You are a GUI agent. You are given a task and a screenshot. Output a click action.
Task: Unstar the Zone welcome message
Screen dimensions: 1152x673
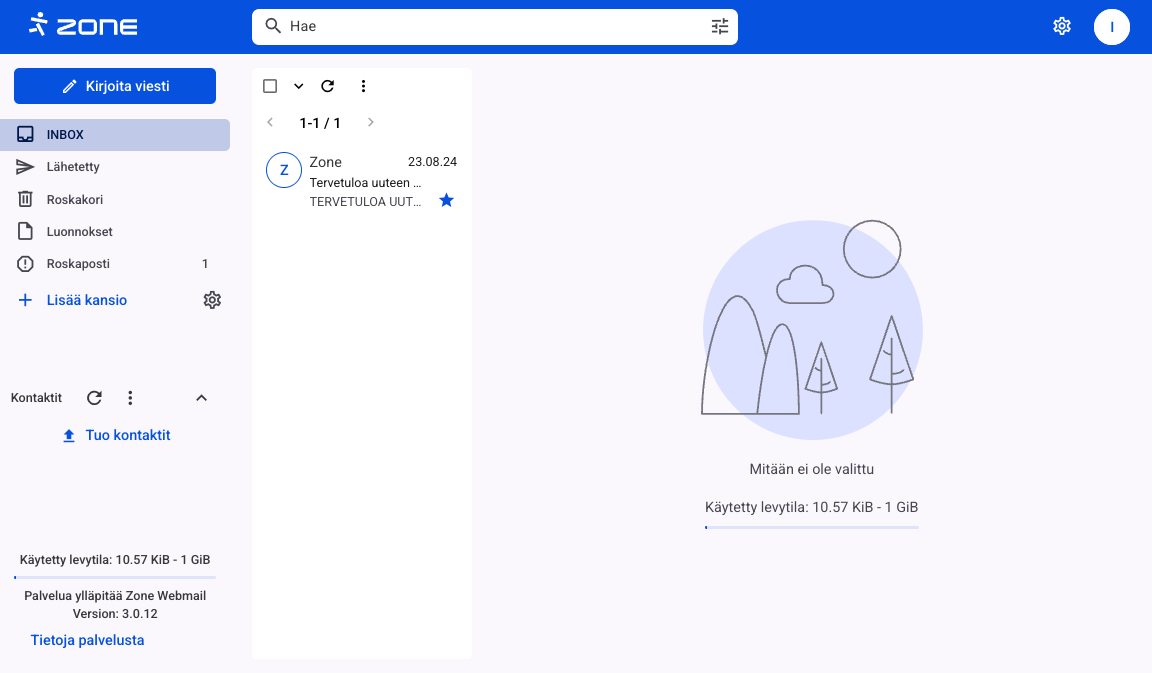click(x=446, y=201)
